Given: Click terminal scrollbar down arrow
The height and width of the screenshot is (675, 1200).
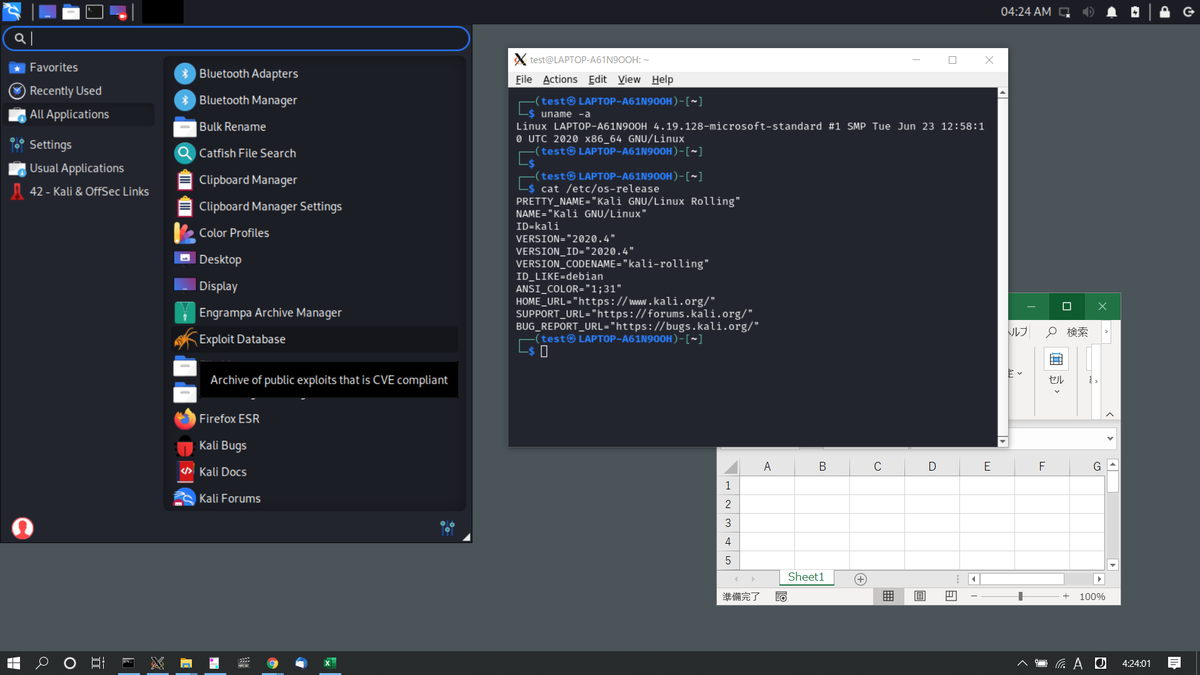Looking at the screenshot, I should (x=1003, y=441).
